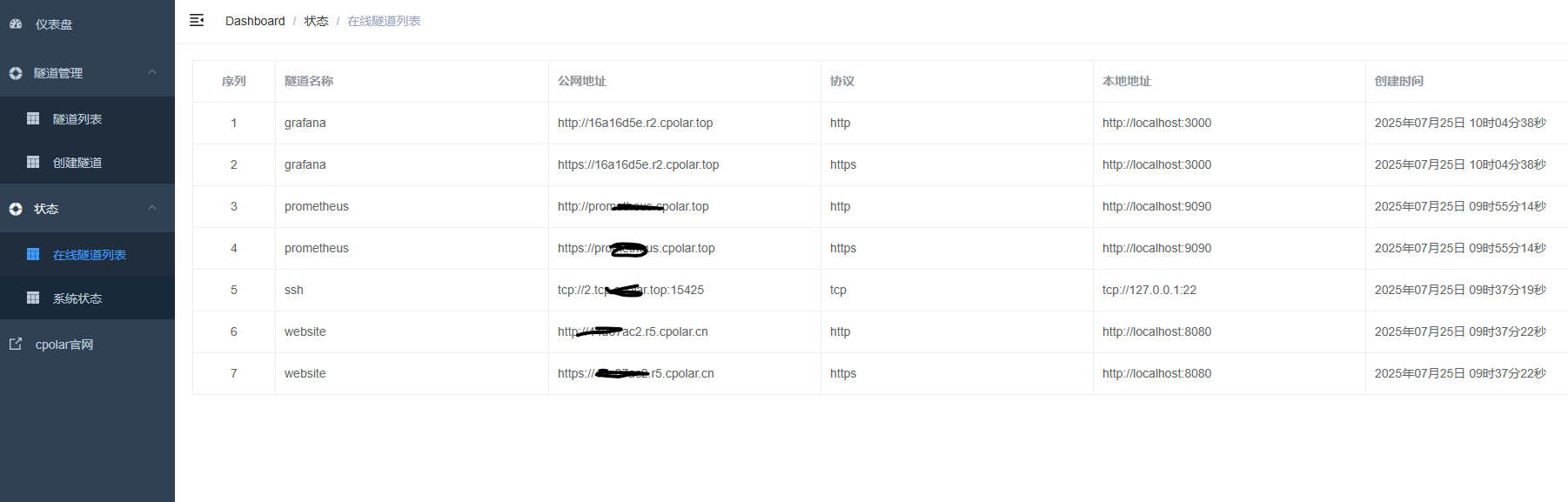The width and height of the screenshot is (1568, 502).
Task: Click the plus icon beside 状态
Action: pos(16,209)
